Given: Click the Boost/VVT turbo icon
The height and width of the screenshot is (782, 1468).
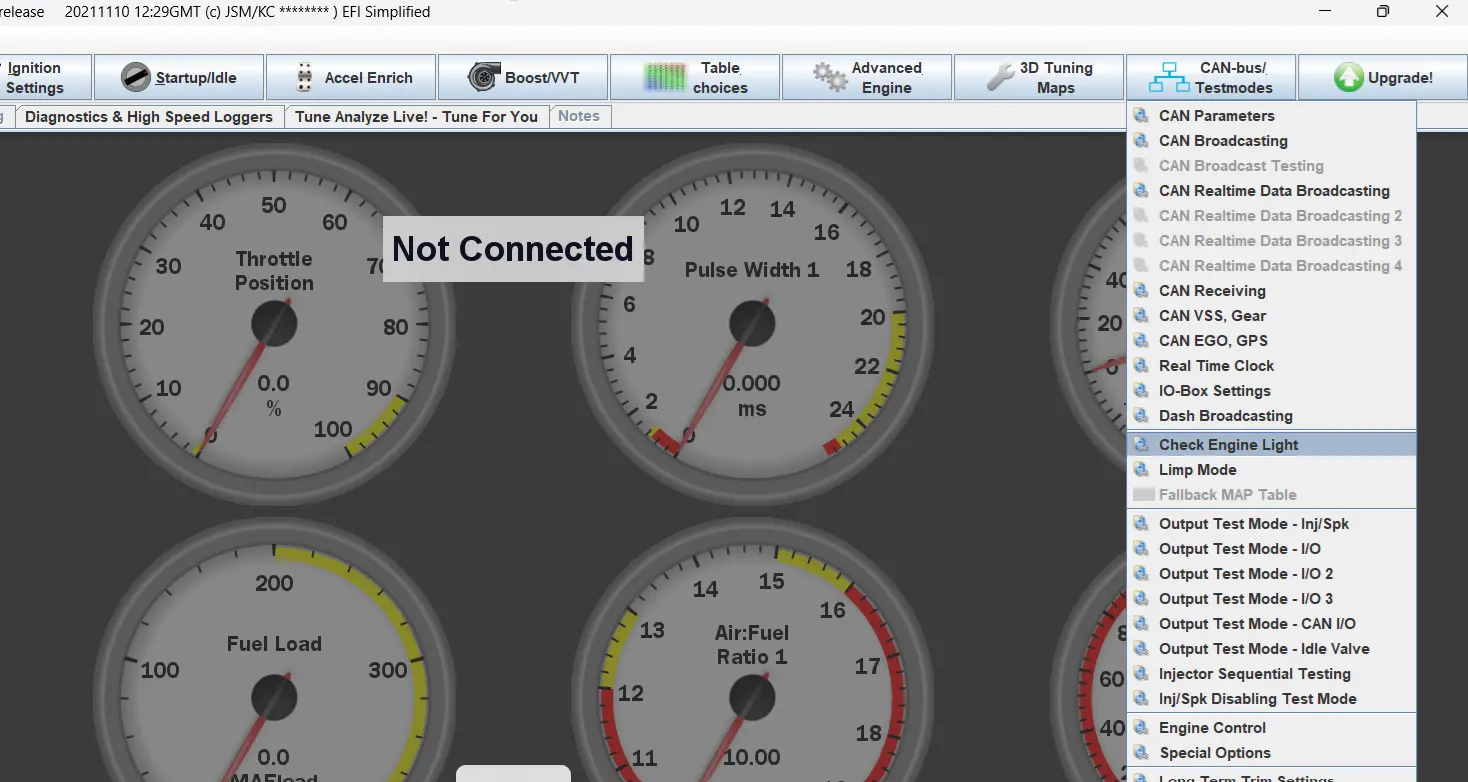Looking at the screenshot, I should tap(484, 77).
